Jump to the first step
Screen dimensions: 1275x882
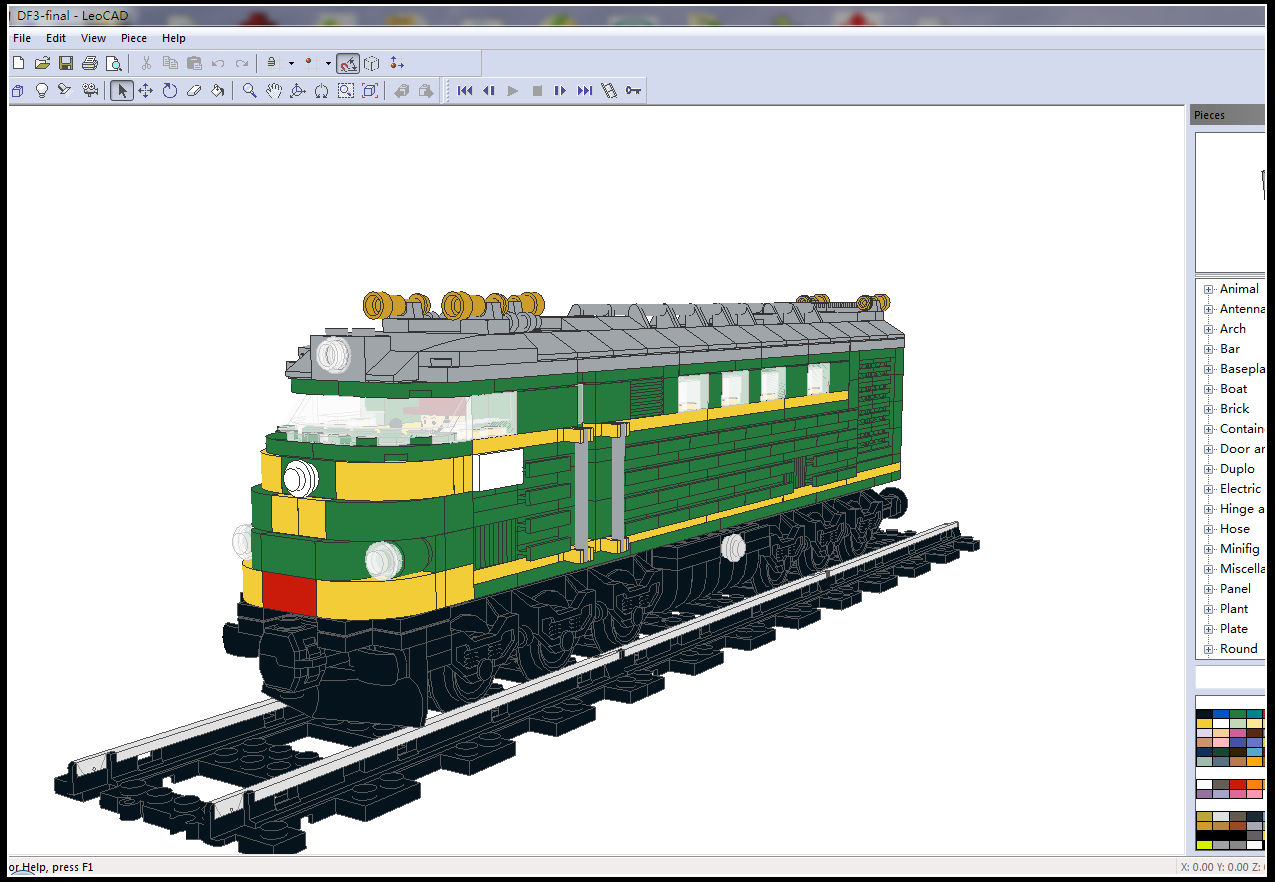(x=465, y=91)
